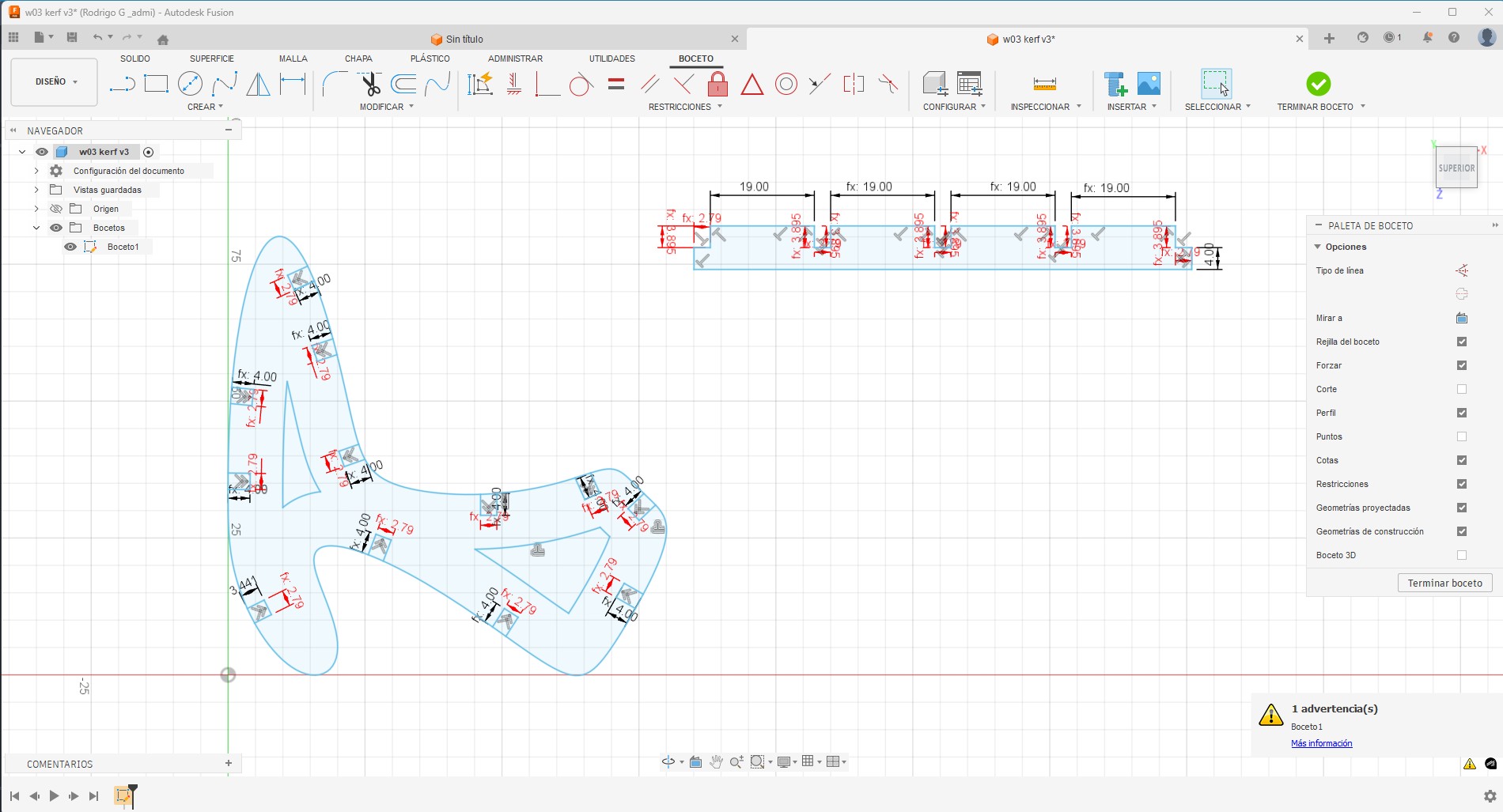This screenshot has height=812, width=1503.
Task: Open the MODIFICAR dropdown menu
Action: 387,107
